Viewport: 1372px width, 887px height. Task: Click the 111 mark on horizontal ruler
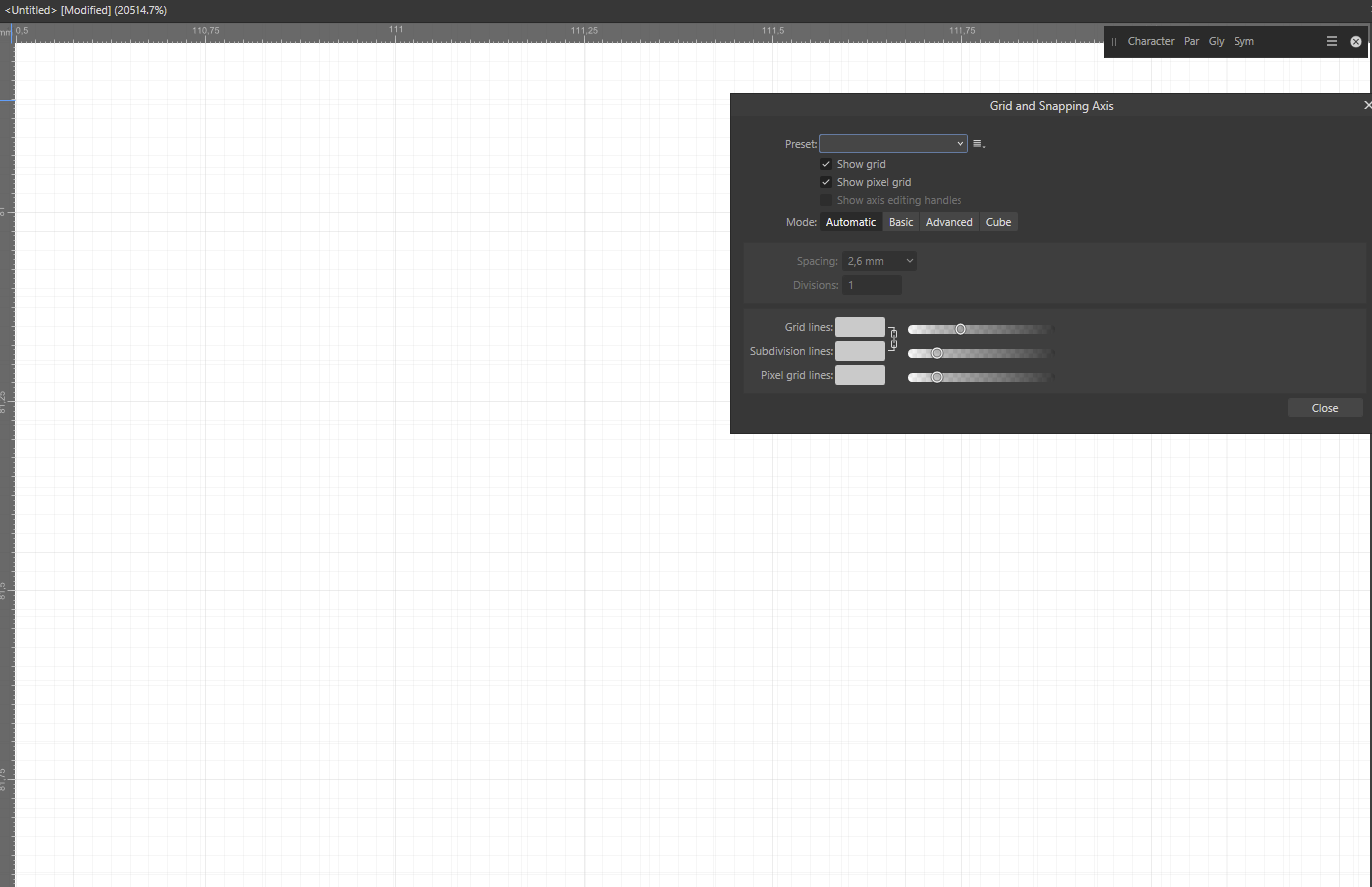coord(396,30)
